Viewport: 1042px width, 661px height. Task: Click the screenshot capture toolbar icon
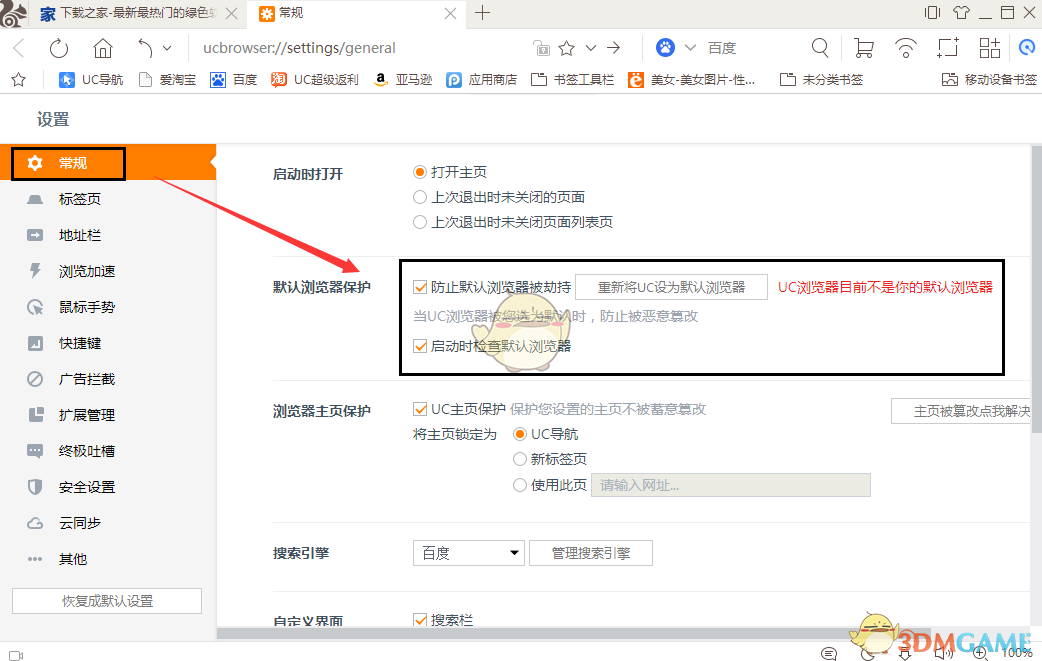coord(947,47)
